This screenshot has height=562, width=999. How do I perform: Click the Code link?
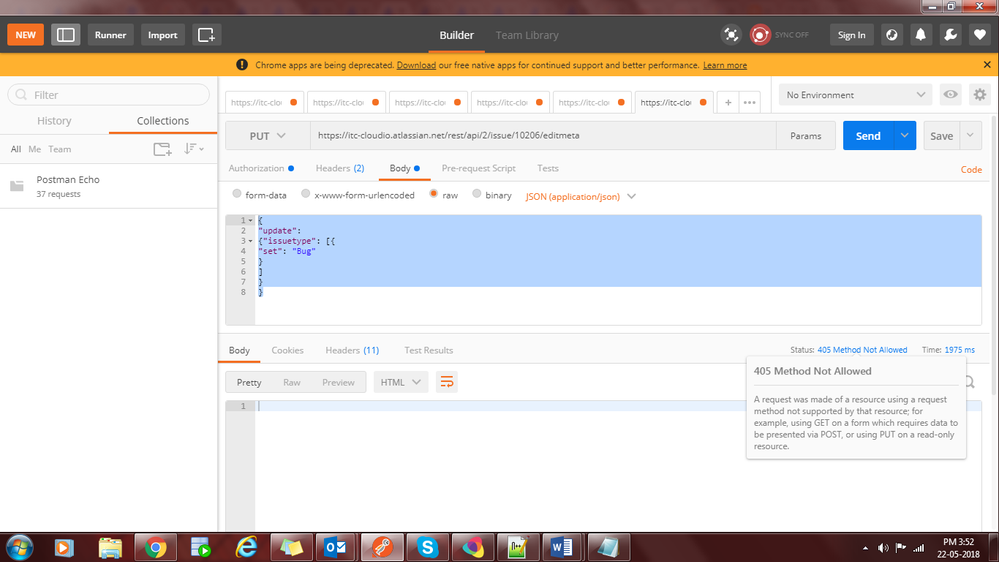(x=971, y=169)
